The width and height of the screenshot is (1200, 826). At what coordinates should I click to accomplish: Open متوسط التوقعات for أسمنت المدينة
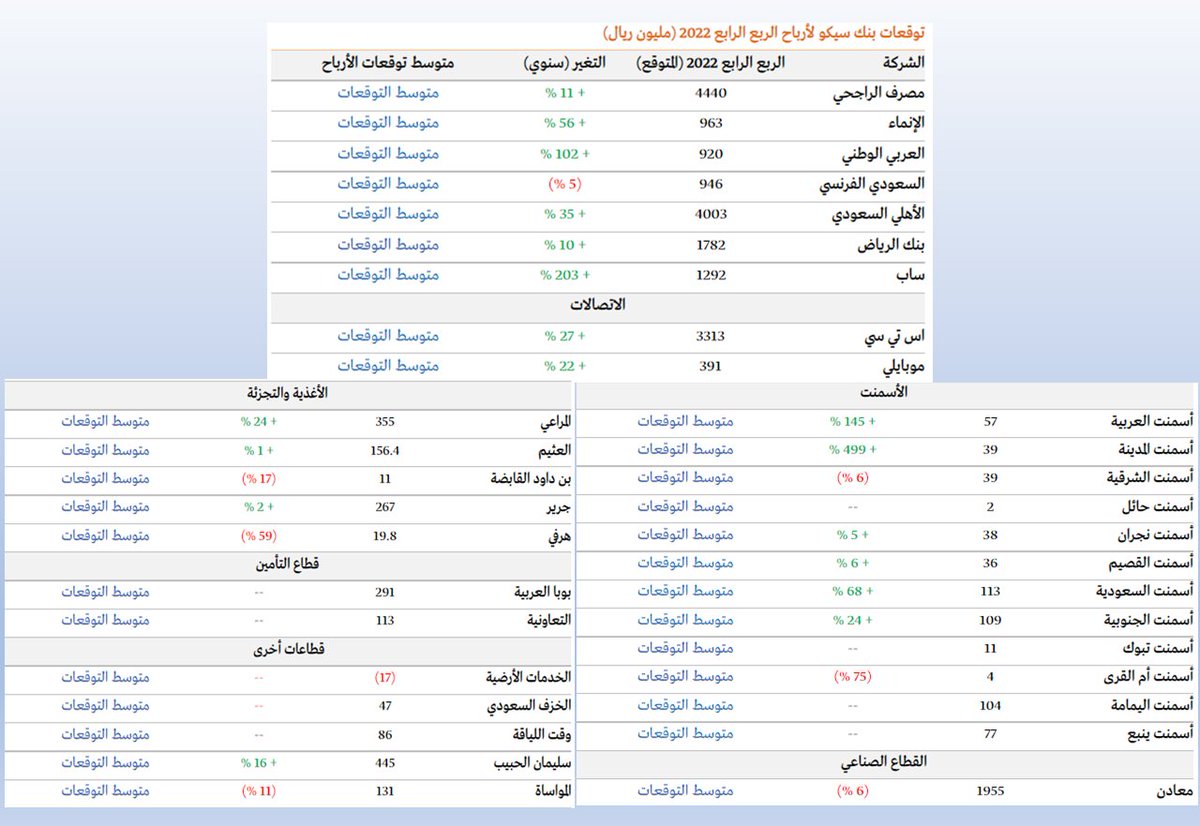coord(686,450)
